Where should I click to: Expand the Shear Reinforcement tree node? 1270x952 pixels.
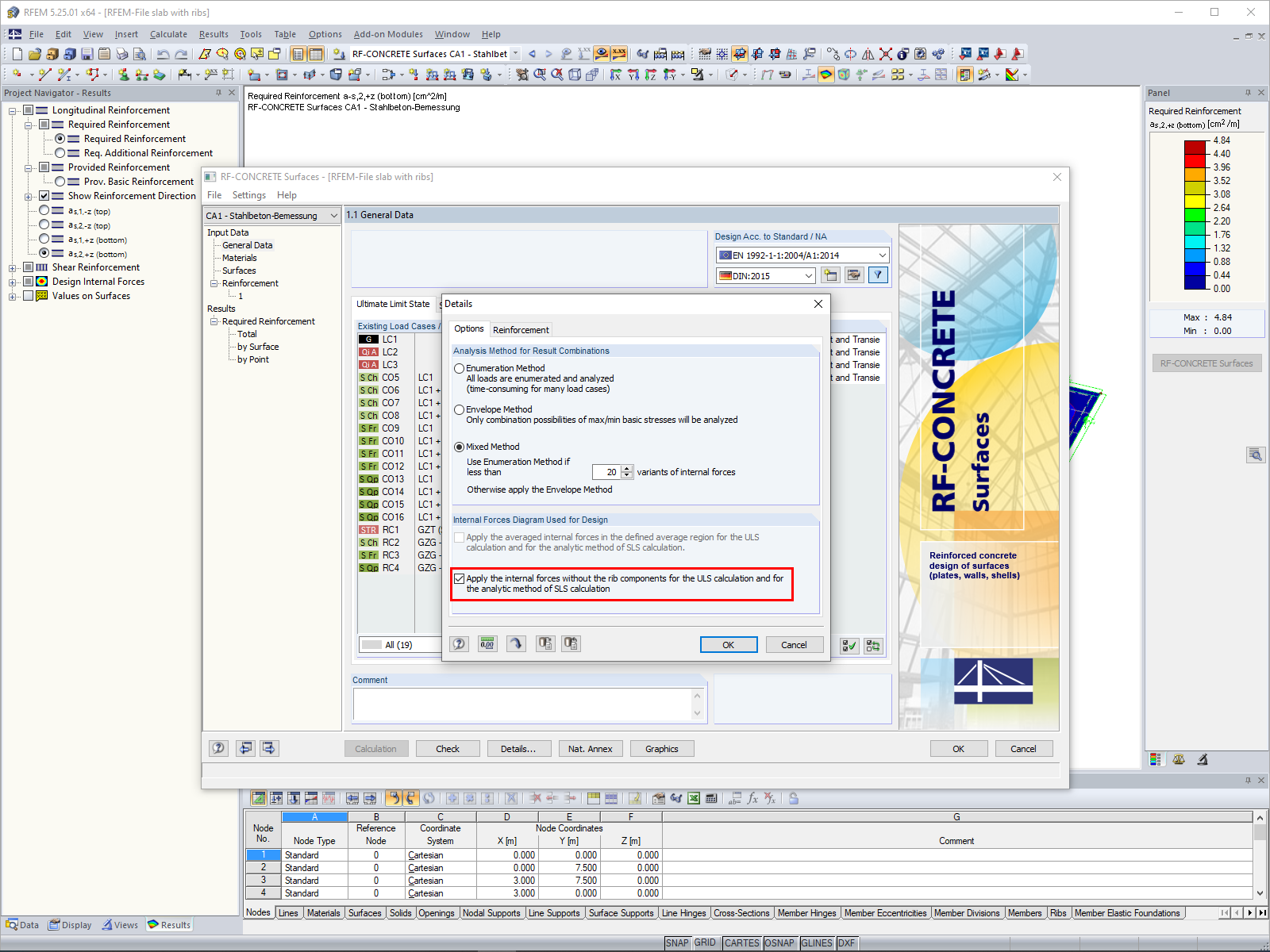(10, 267)
